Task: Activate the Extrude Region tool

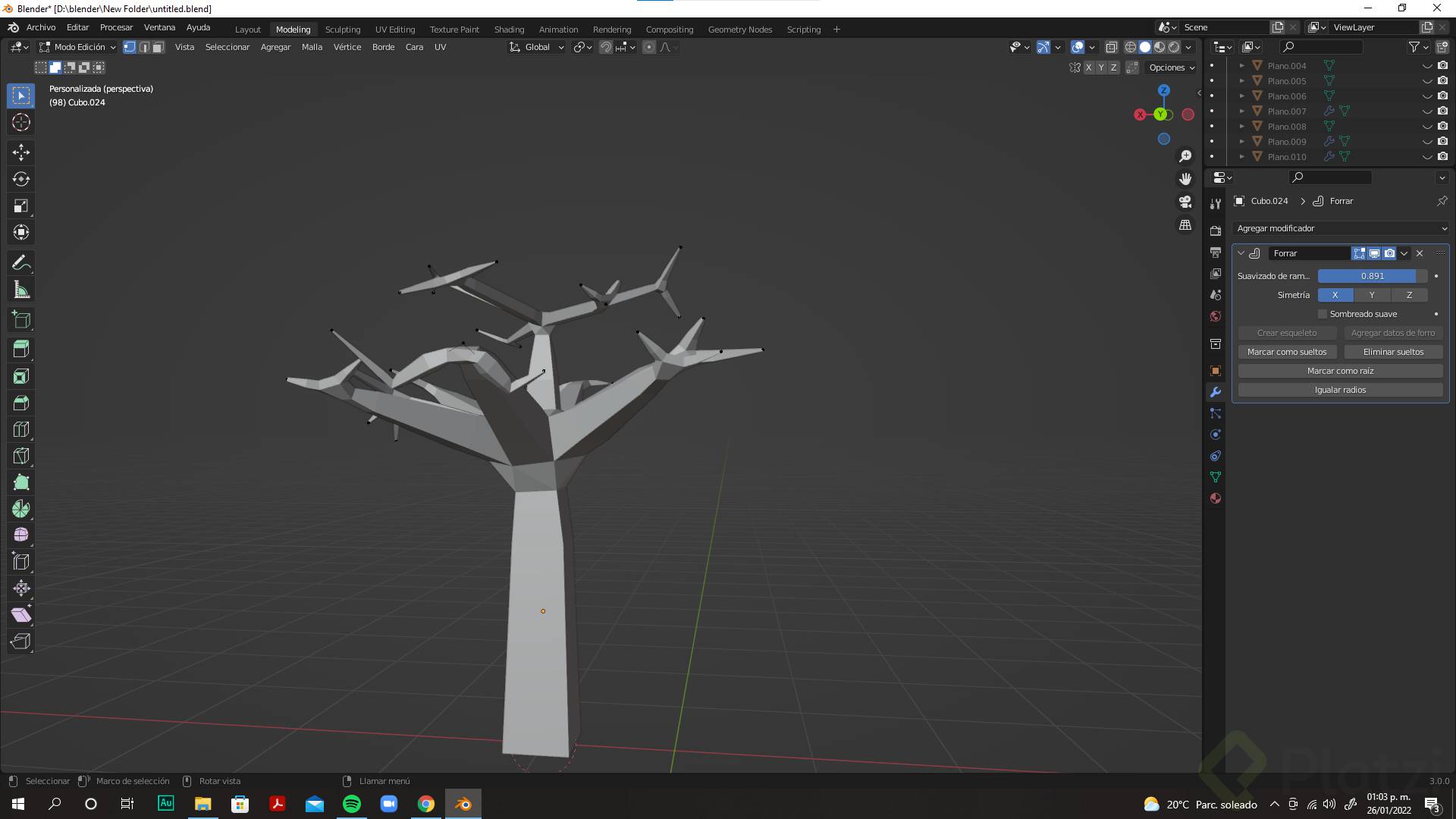Action: (21, 350)
